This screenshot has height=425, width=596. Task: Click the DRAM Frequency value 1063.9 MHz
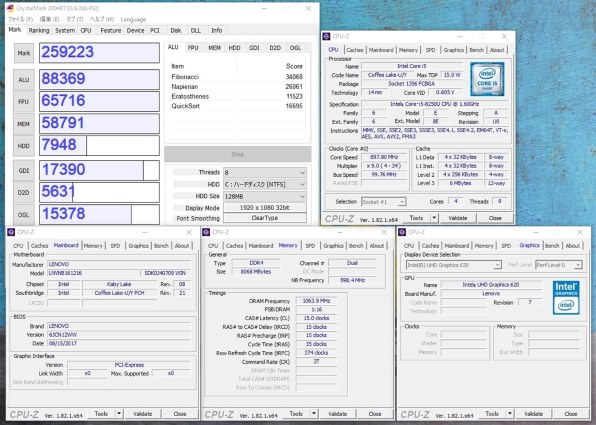pos(316,301)
